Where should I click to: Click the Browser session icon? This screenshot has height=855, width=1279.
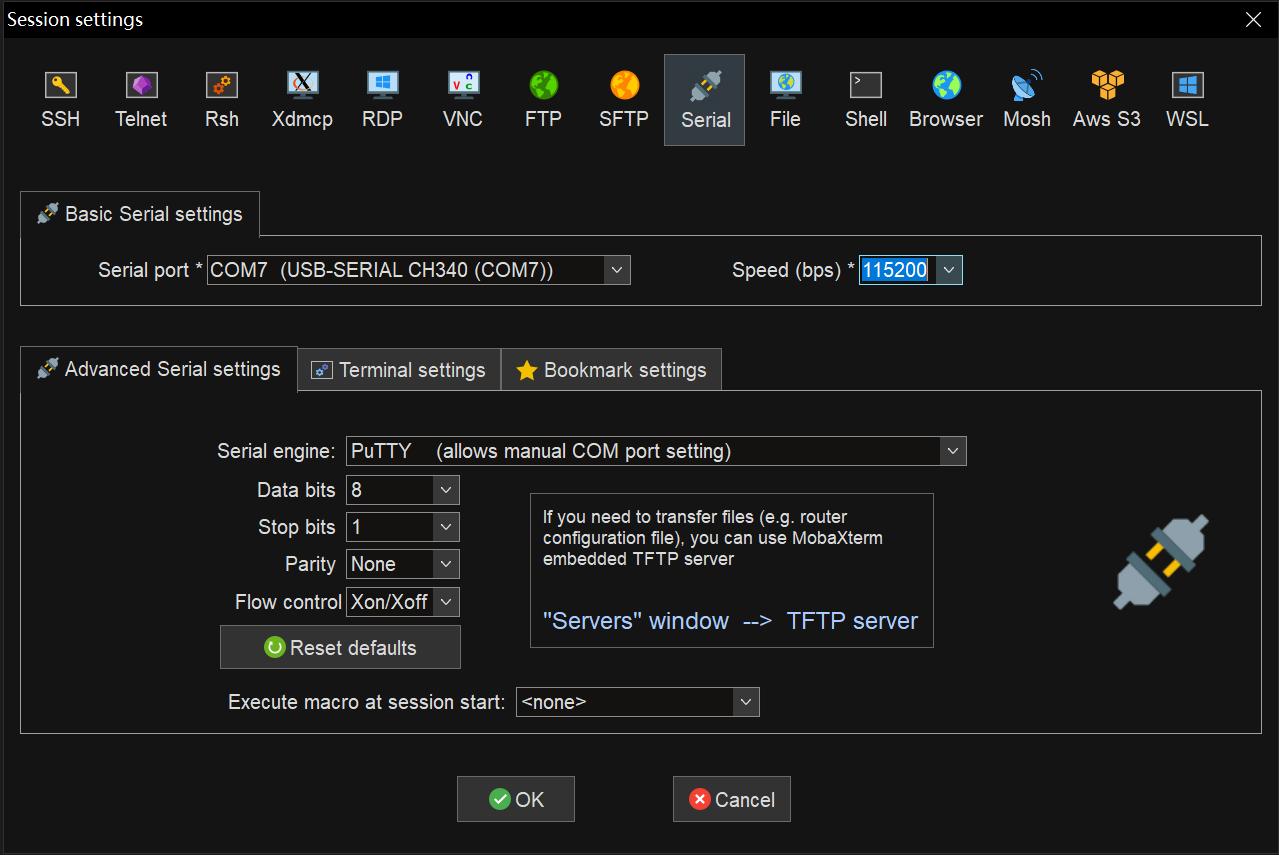click(946, 100)
